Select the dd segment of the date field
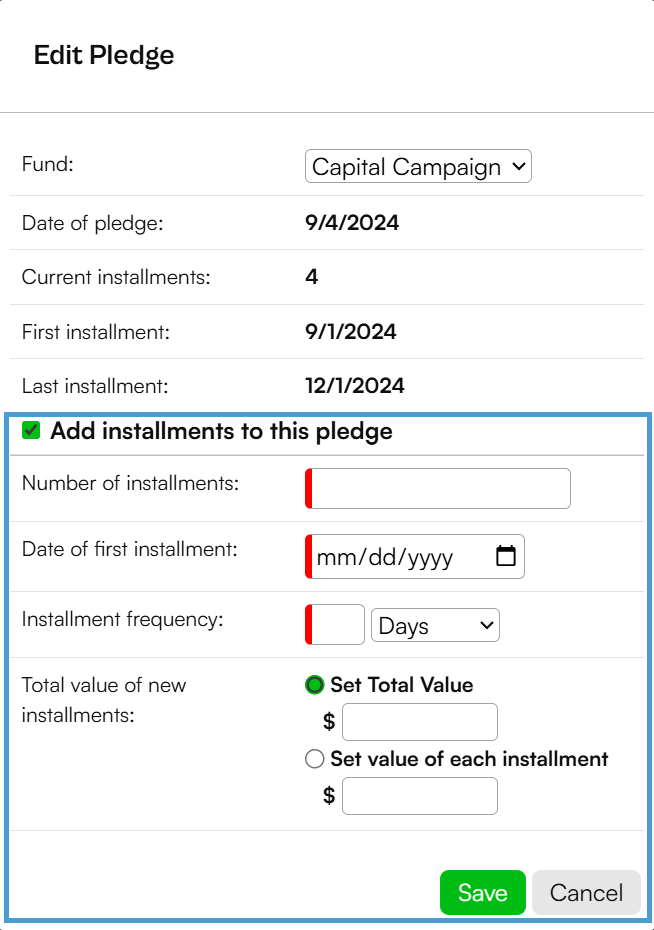 384,558
